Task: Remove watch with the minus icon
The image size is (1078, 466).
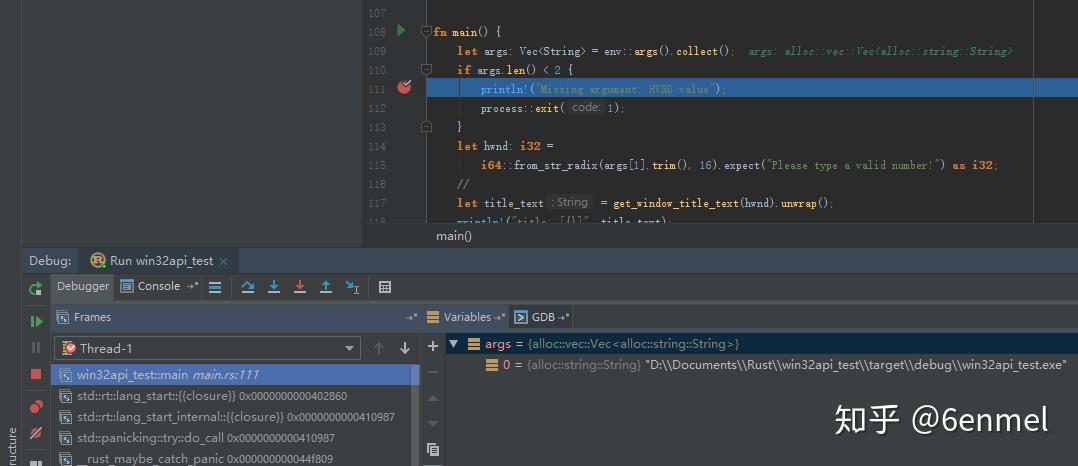Action: [x=432, y=372]
